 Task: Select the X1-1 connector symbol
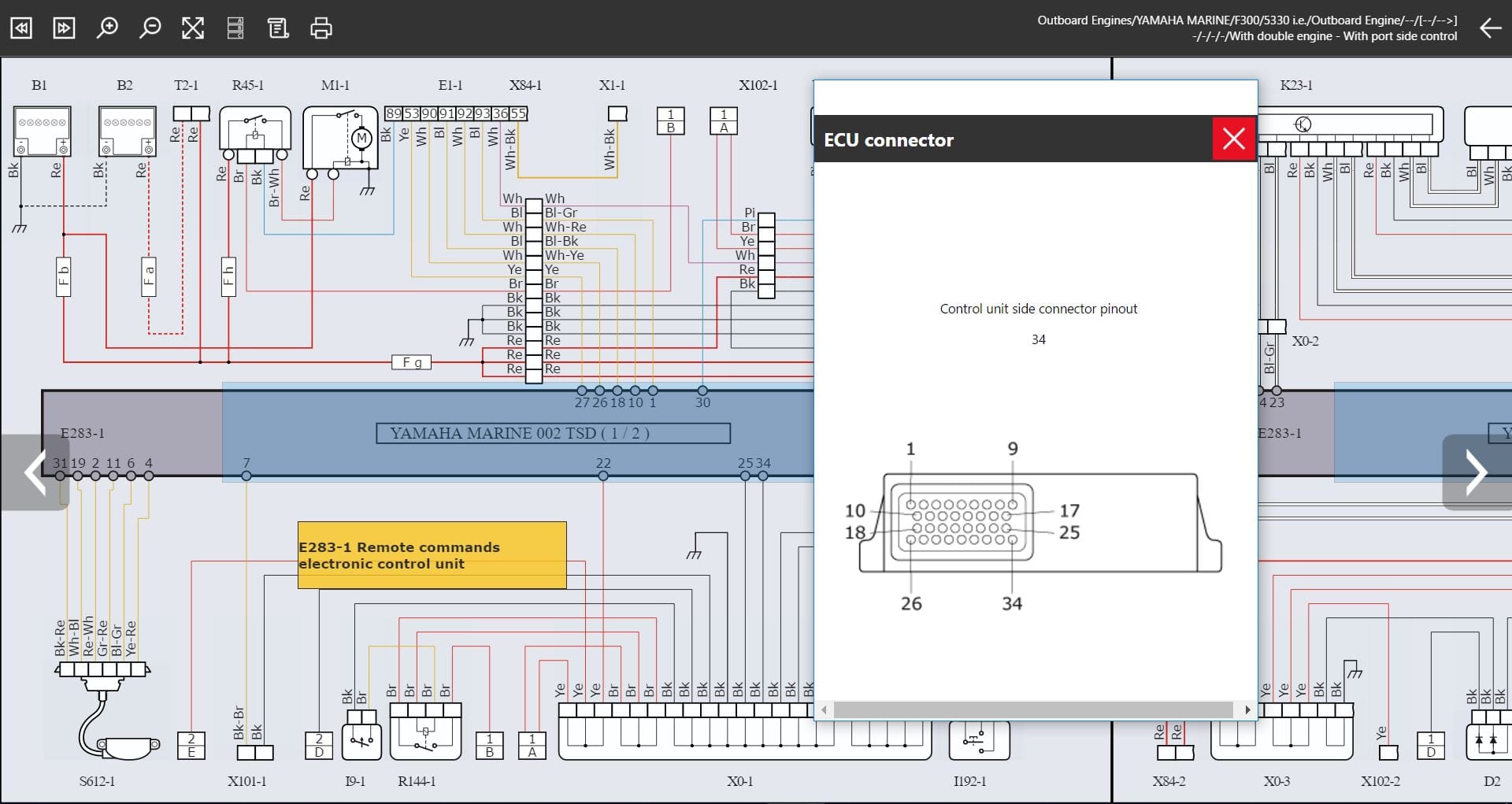point(617,113)
